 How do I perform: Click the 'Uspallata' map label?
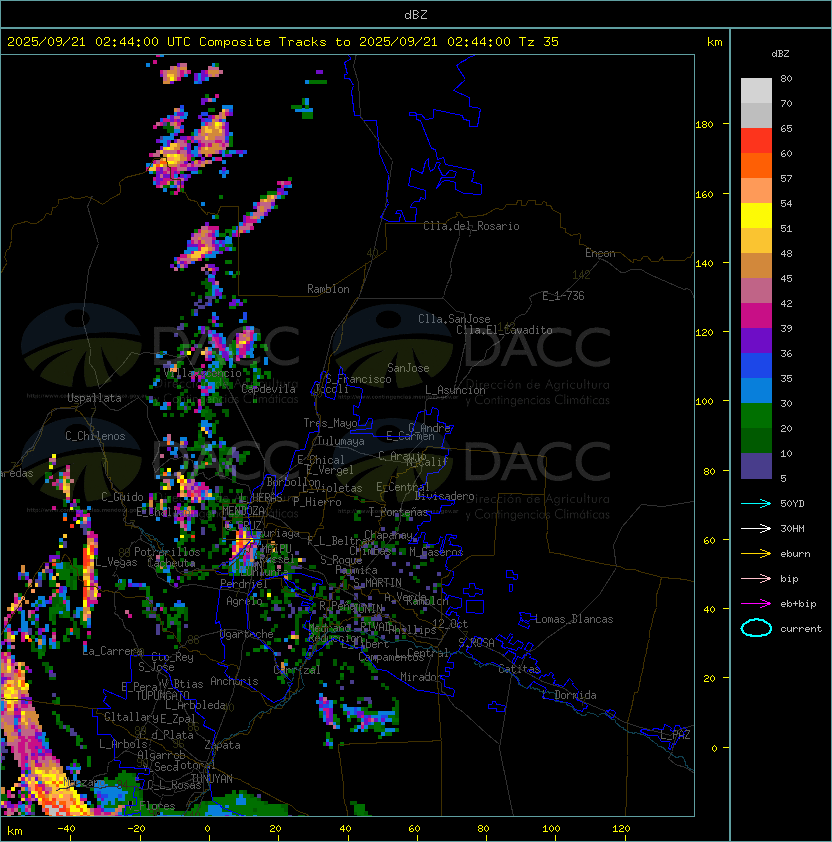coord(94,398)
